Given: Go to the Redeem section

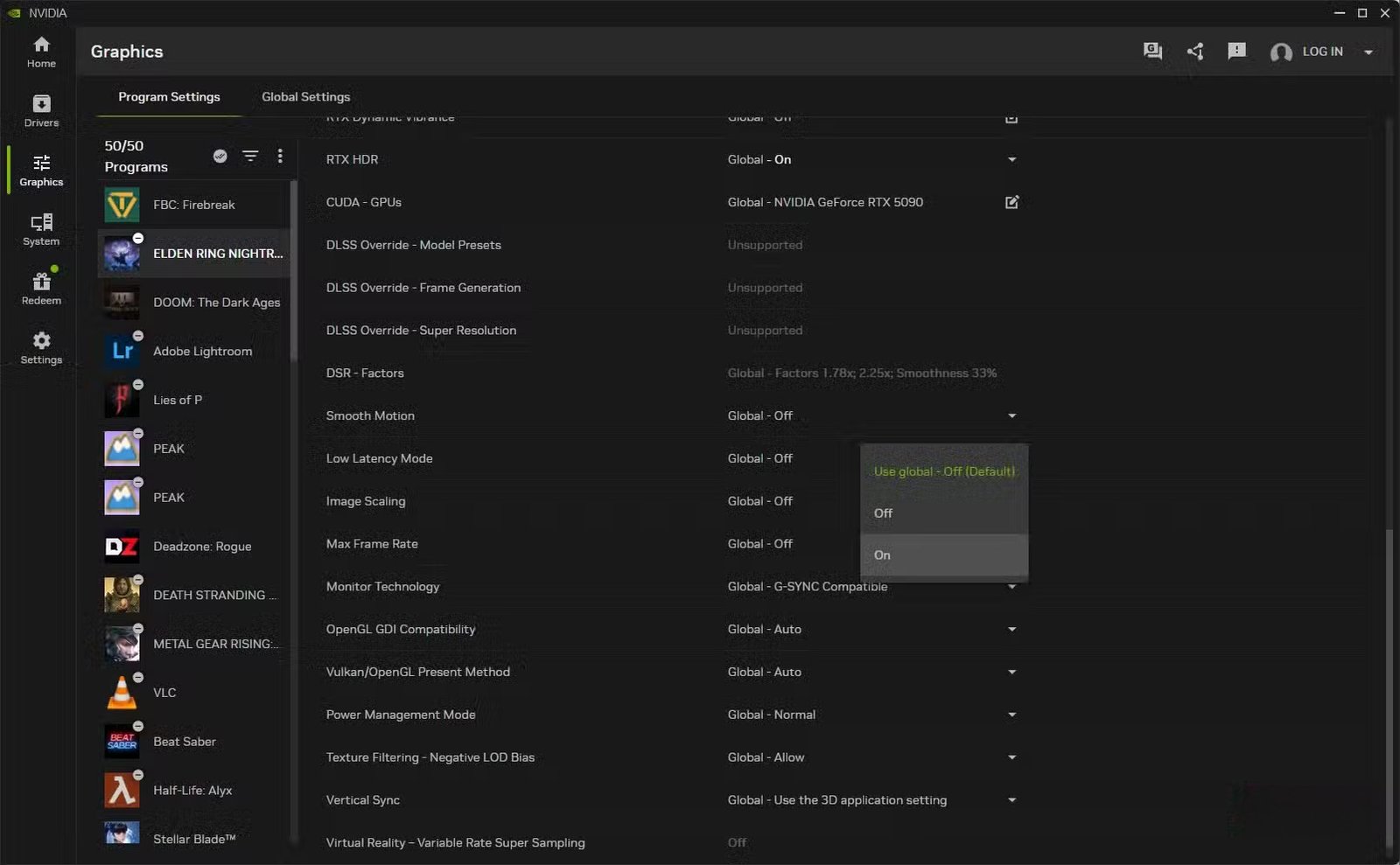Looking at the screenshot, I should [40, 287].
